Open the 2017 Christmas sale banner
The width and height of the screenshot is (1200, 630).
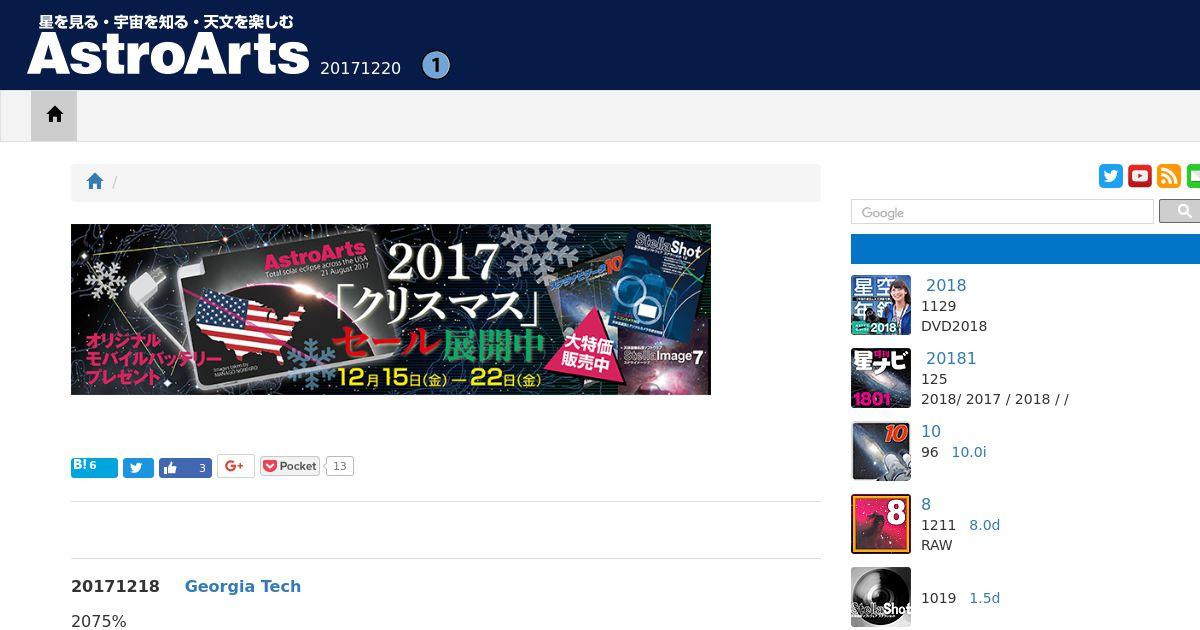click(x=391, y=309)
